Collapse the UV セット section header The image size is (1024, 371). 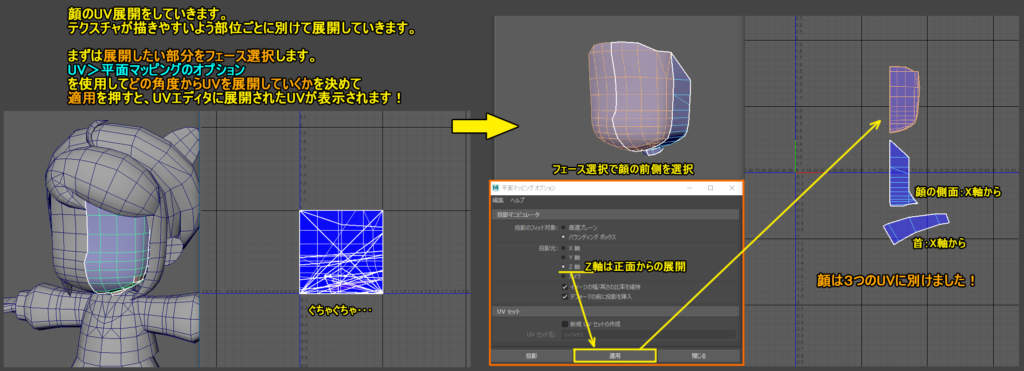point(615,312)
